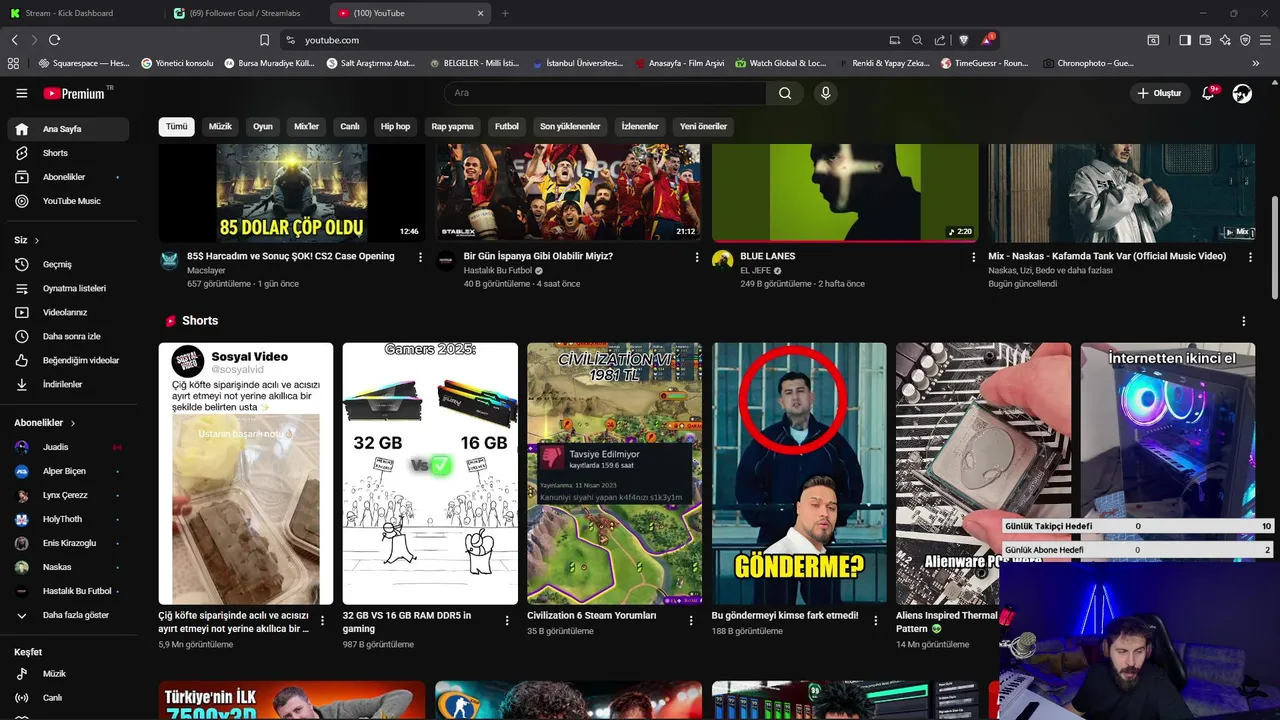This screenshot has width=1280, height=720.
Task: Select the Hip hop filter chip
Action: click(395, 127)
